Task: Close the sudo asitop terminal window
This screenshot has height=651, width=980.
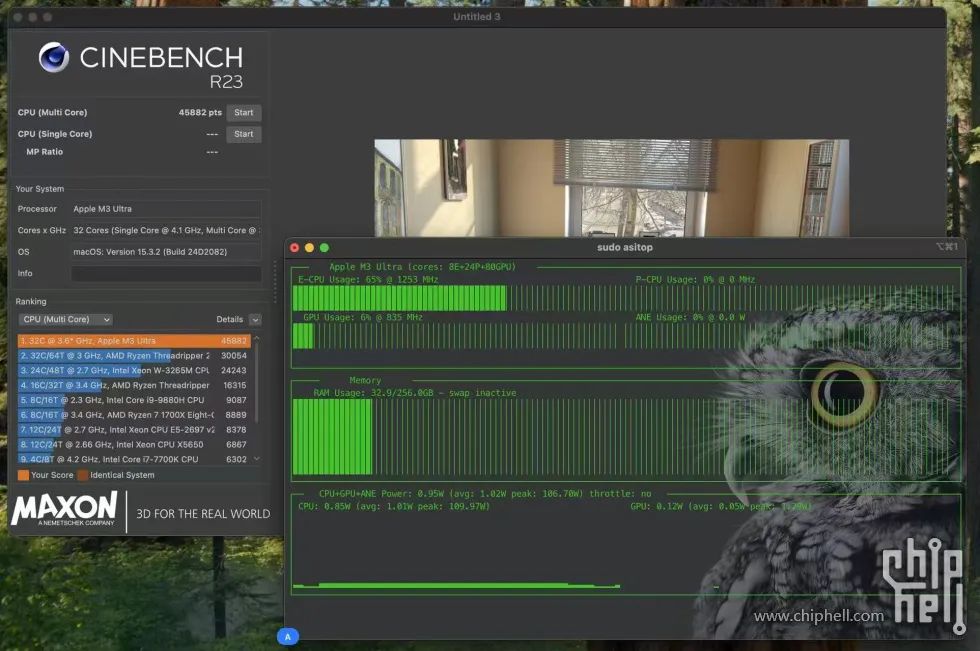Action: click(x=294, y=247)
